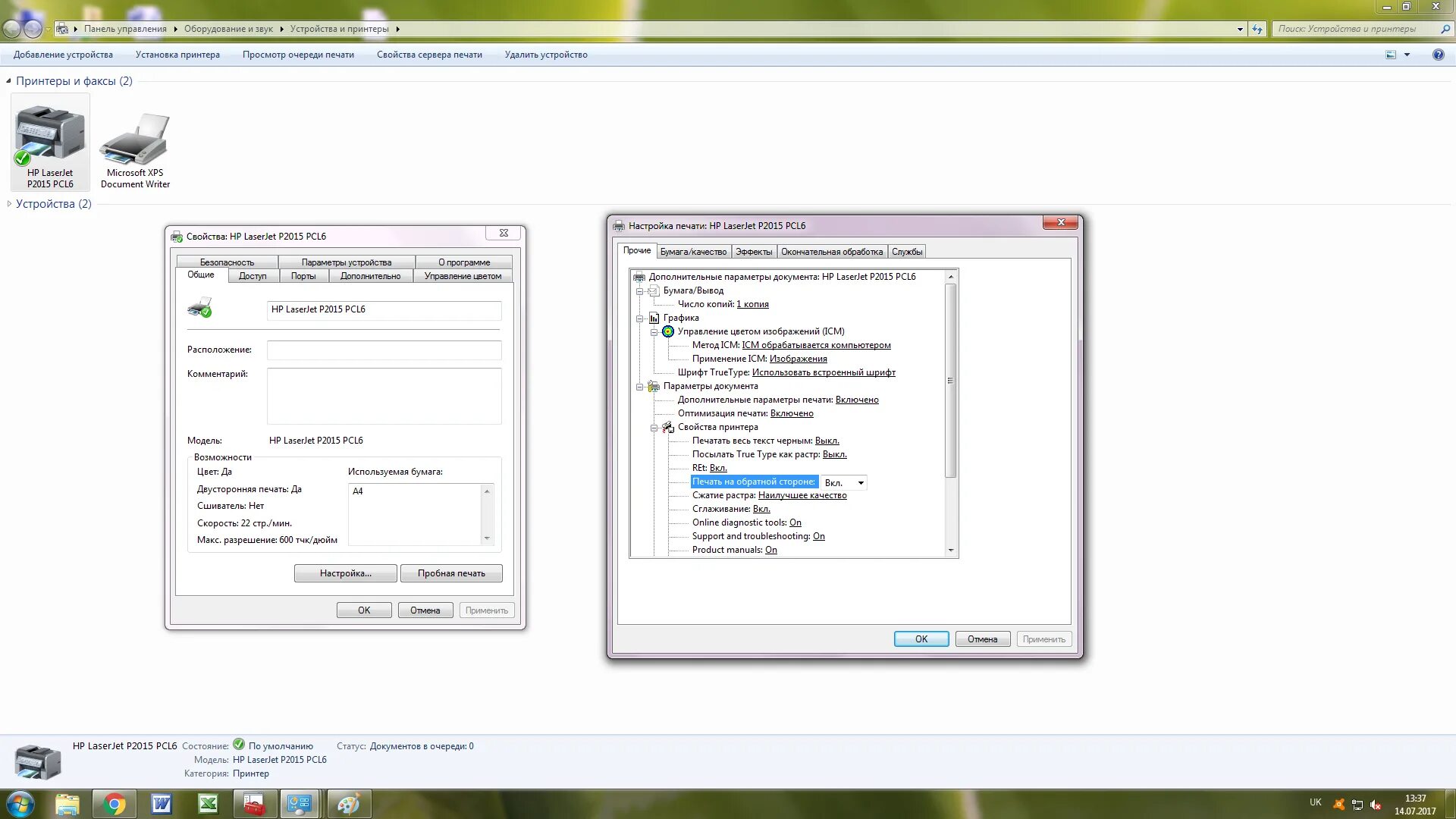1456x819 pixels.
Task: Click the Настройка... button
Action: point(345,573)
